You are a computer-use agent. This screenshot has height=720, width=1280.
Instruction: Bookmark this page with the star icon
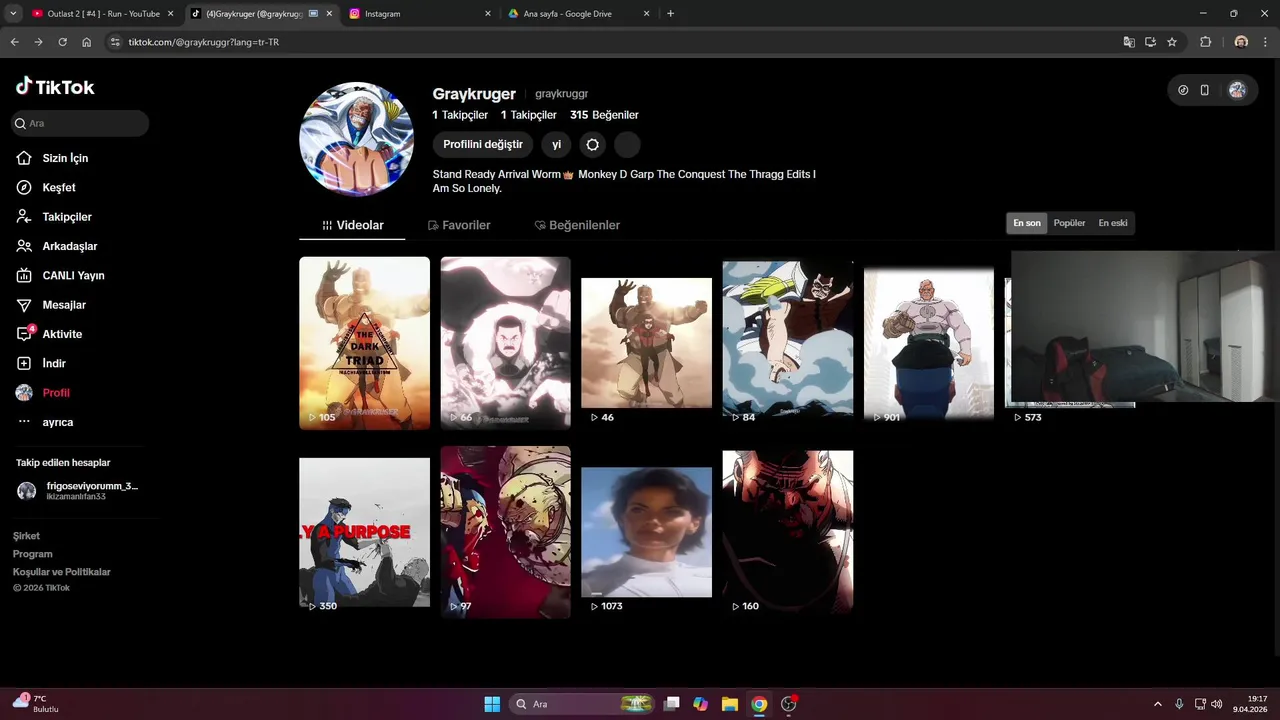pyautogui.click(x=1172, y=42)
